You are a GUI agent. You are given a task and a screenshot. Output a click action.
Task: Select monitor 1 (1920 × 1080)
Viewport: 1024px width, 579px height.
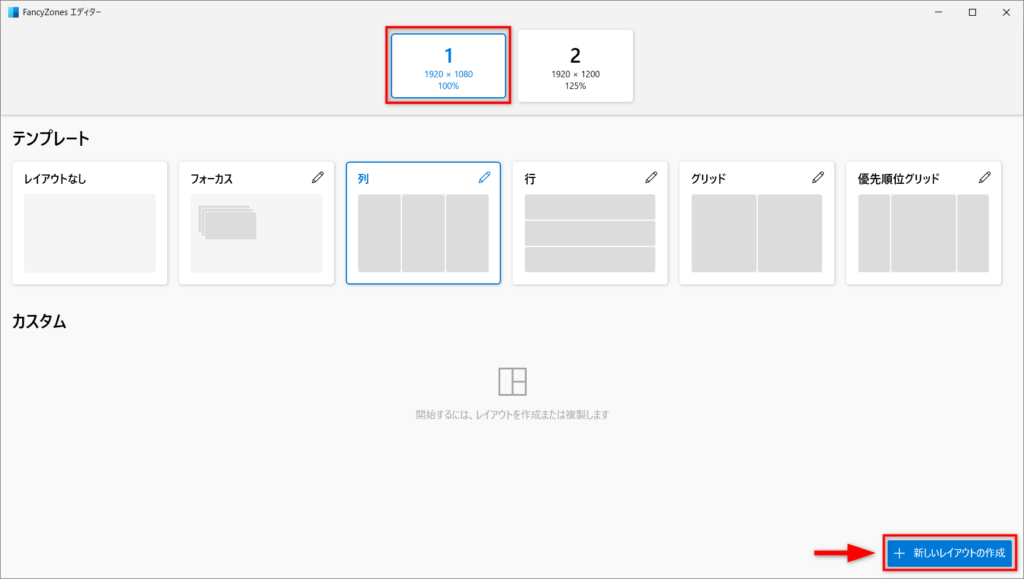pos(448,65)
